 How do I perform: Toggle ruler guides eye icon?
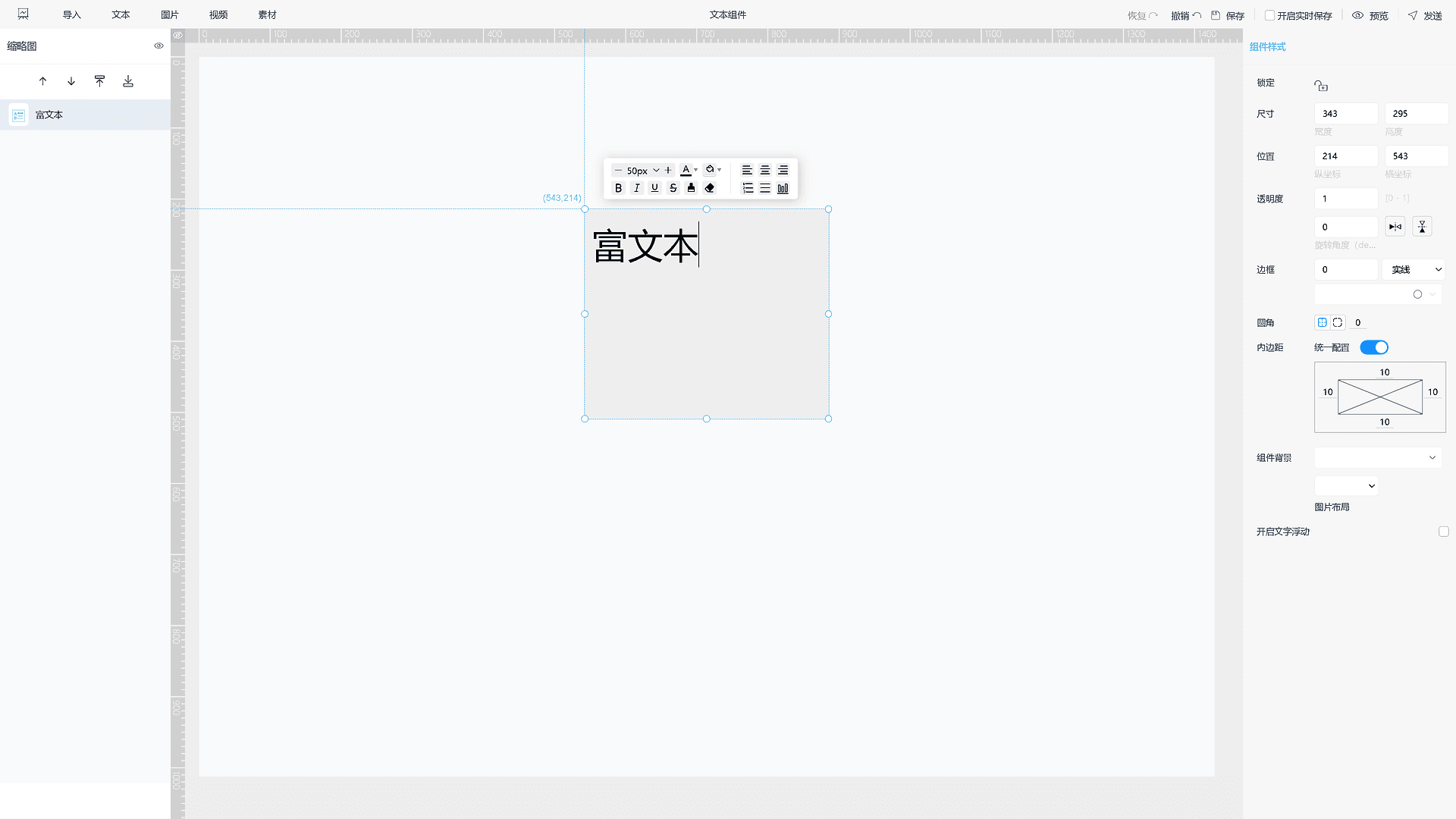click(177, 35)
